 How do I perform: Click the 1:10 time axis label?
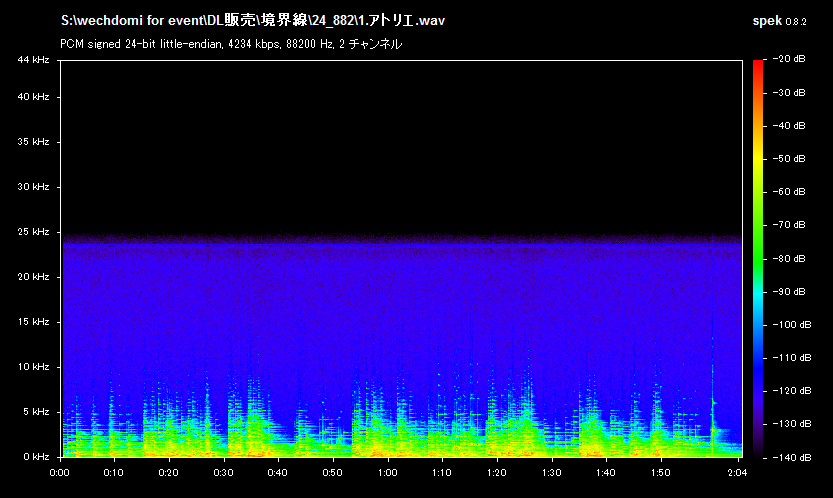pyautogui.click(x=441, y=472)
